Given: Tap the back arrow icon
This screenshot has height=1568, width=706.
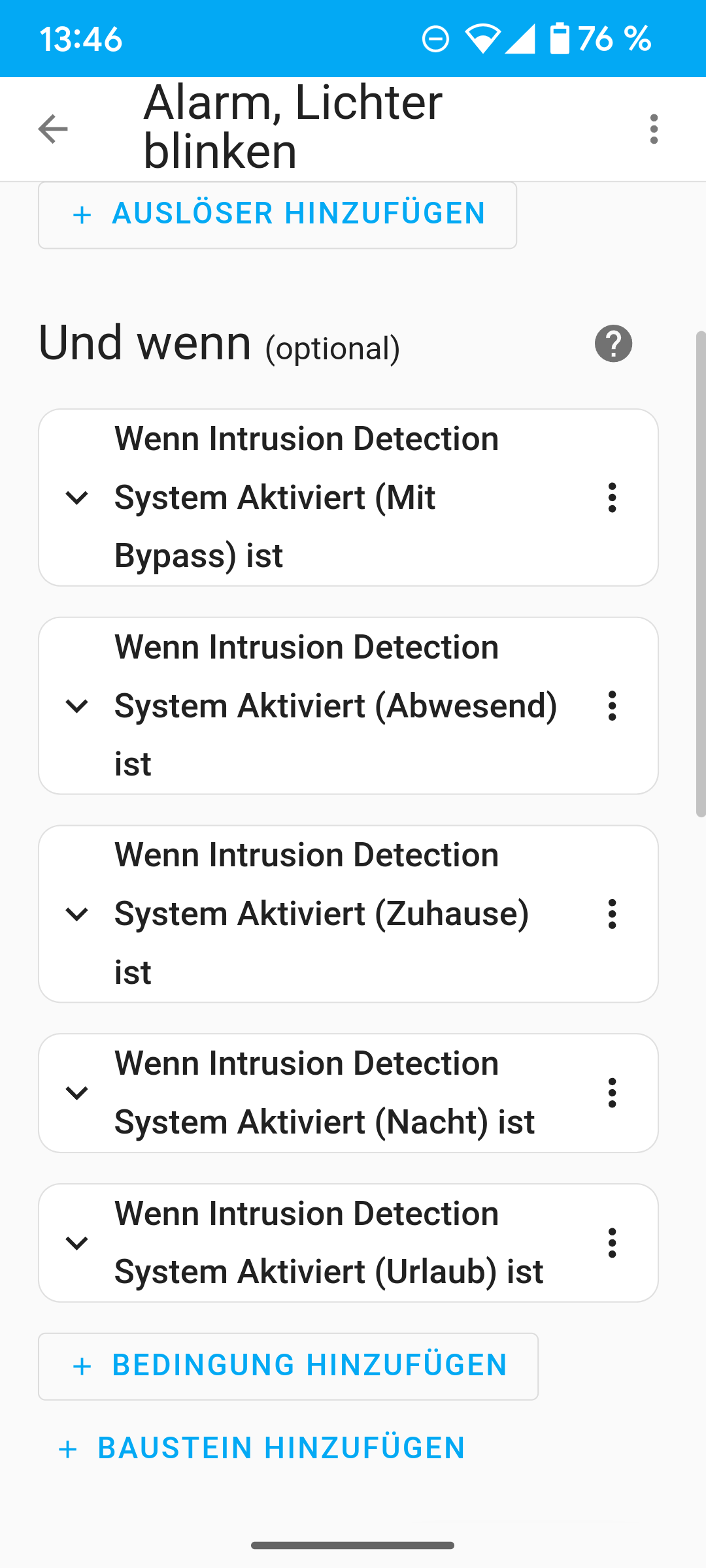Looking at the screenshot, I should [x=53, y=129].
